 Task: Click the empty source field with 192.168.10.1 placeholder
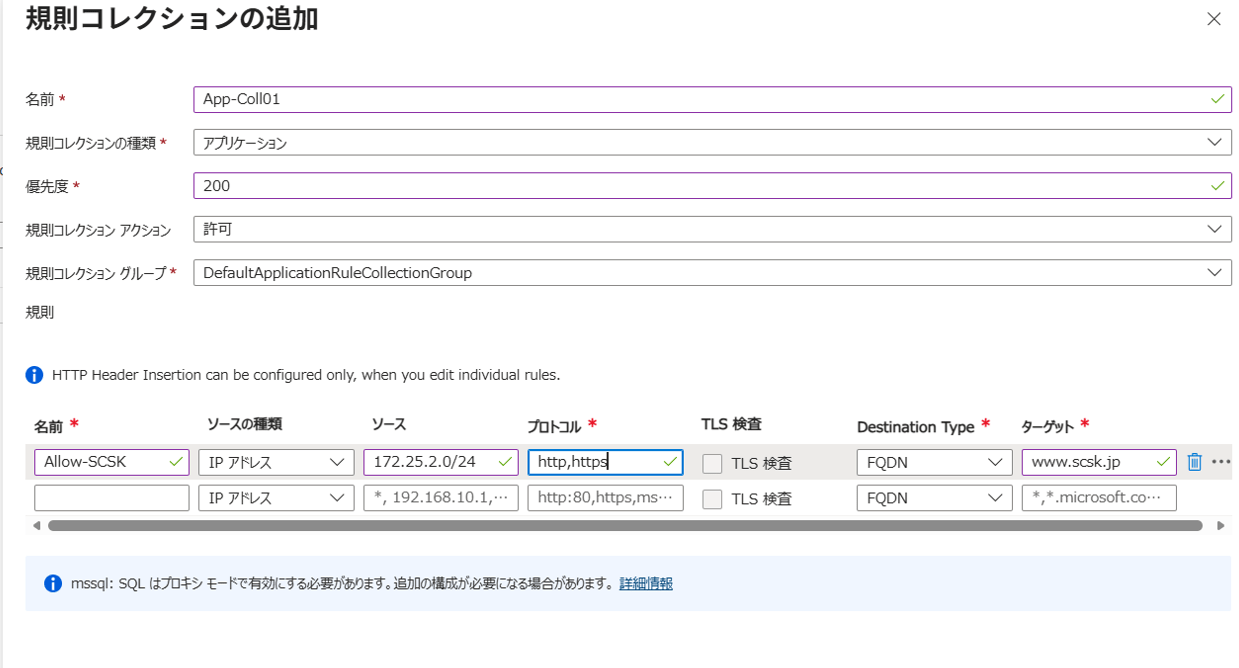[441, 498]
